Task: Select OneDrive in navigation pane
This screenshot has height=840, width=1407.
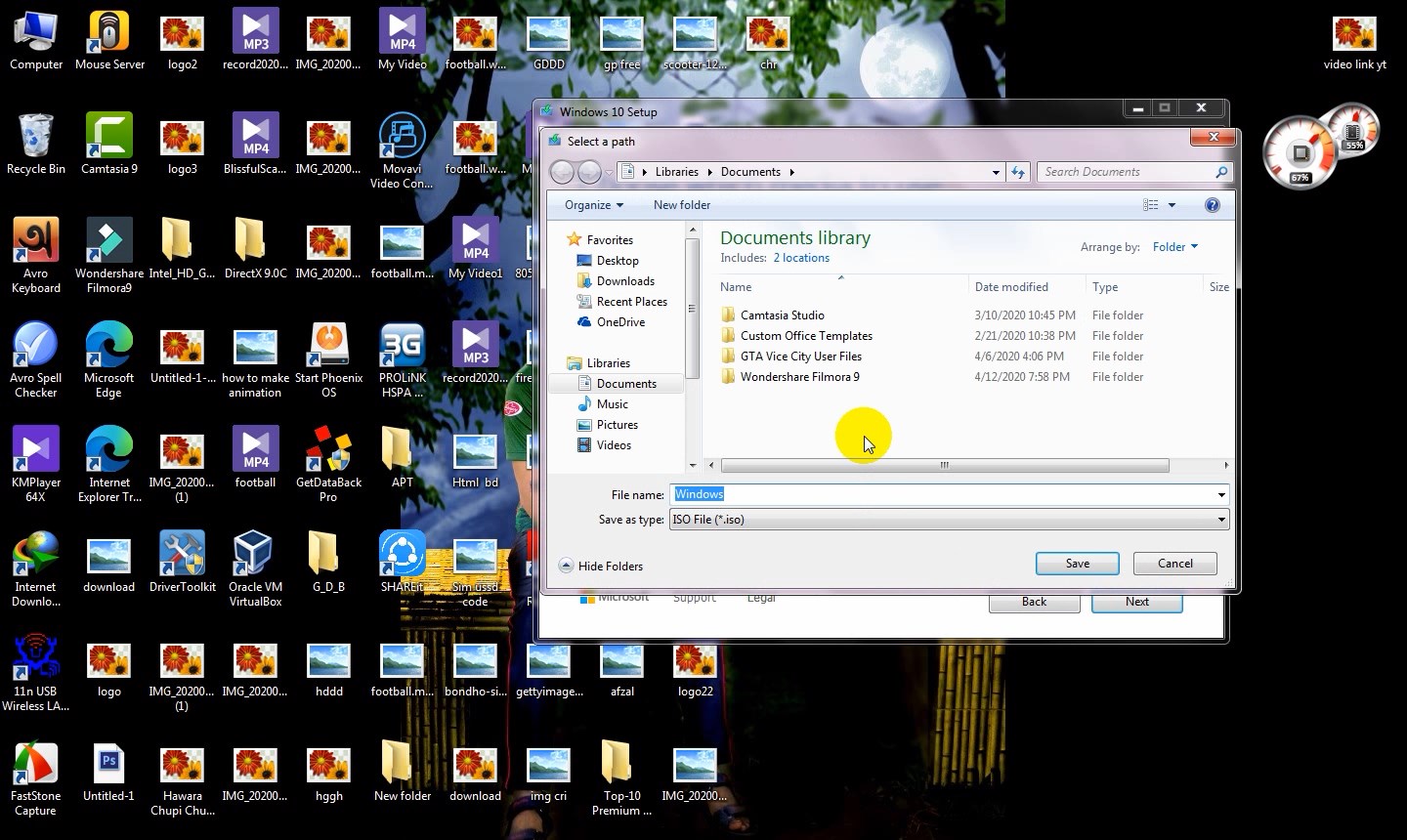Action: pos(620,322)
